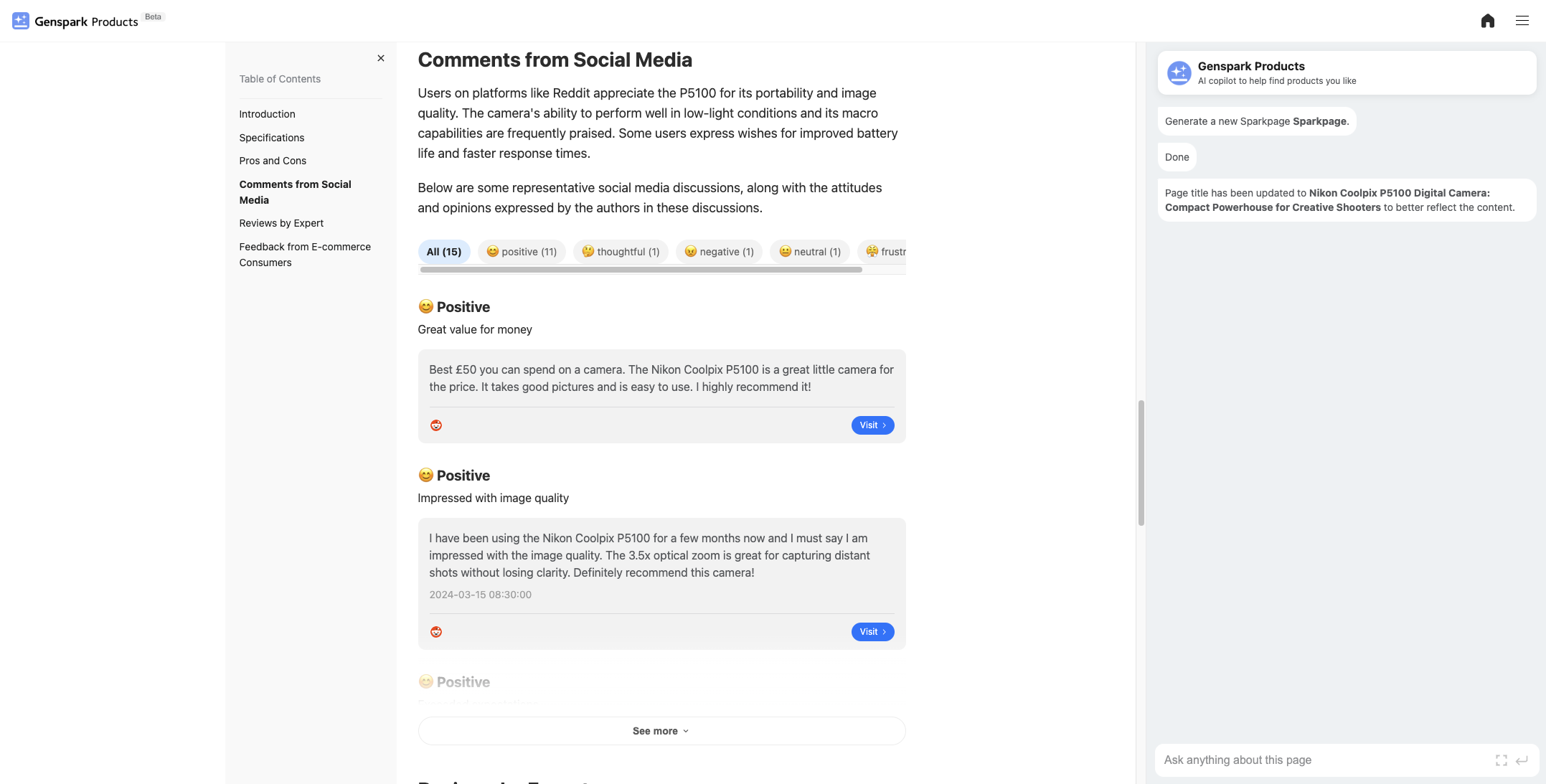Expand comments with See more
The width and height of the screenshot is (1546, 784).
click(x=661, y=731)
